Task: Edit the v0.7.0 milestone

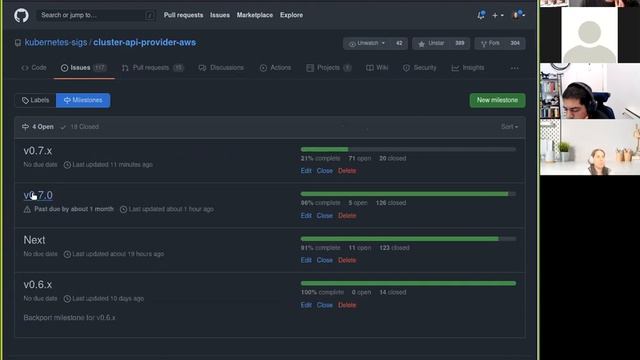Action: pos(306,216)
